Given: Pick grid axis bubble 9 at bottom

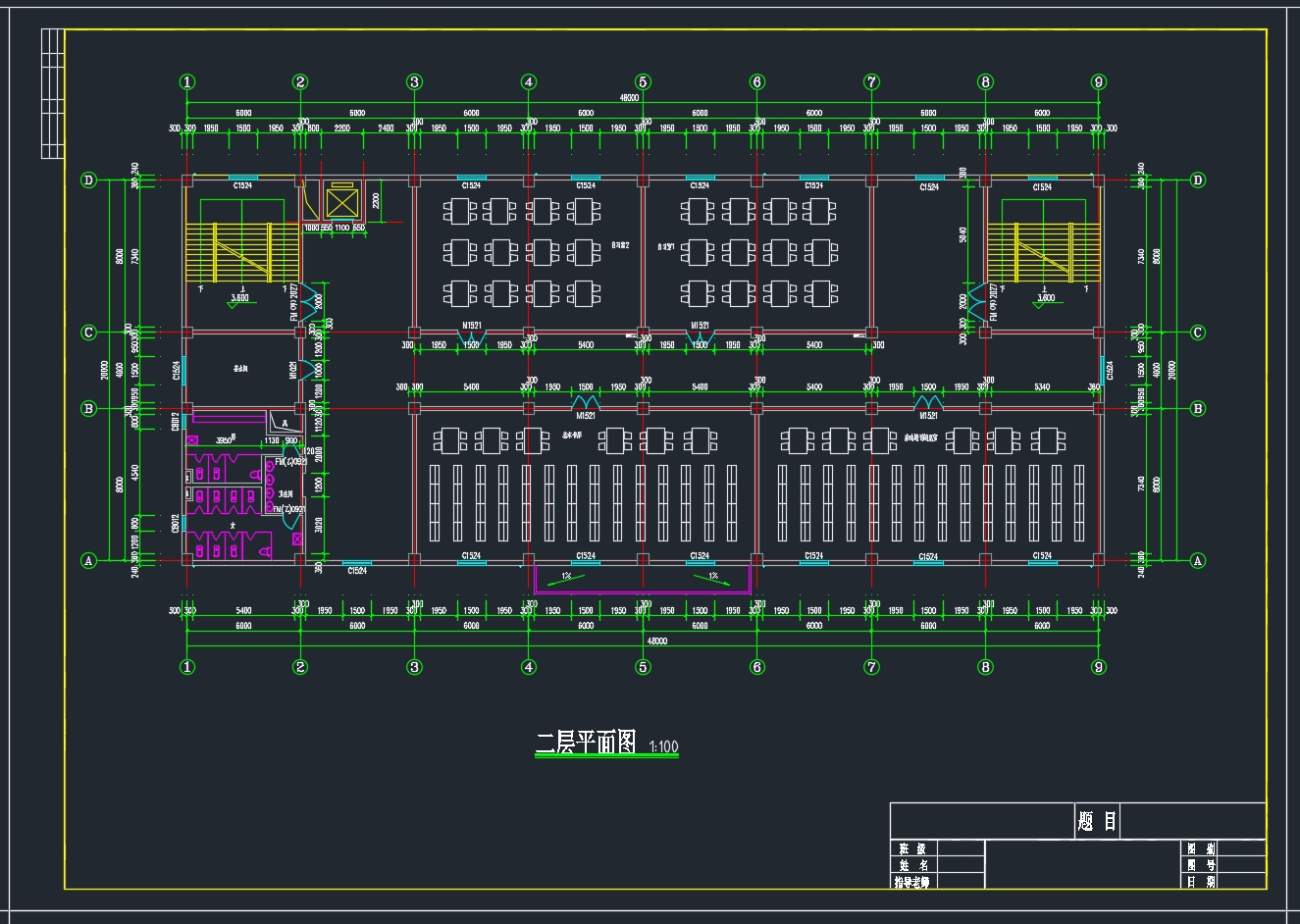Looking at the screenshot, I should coord(1099,667).
